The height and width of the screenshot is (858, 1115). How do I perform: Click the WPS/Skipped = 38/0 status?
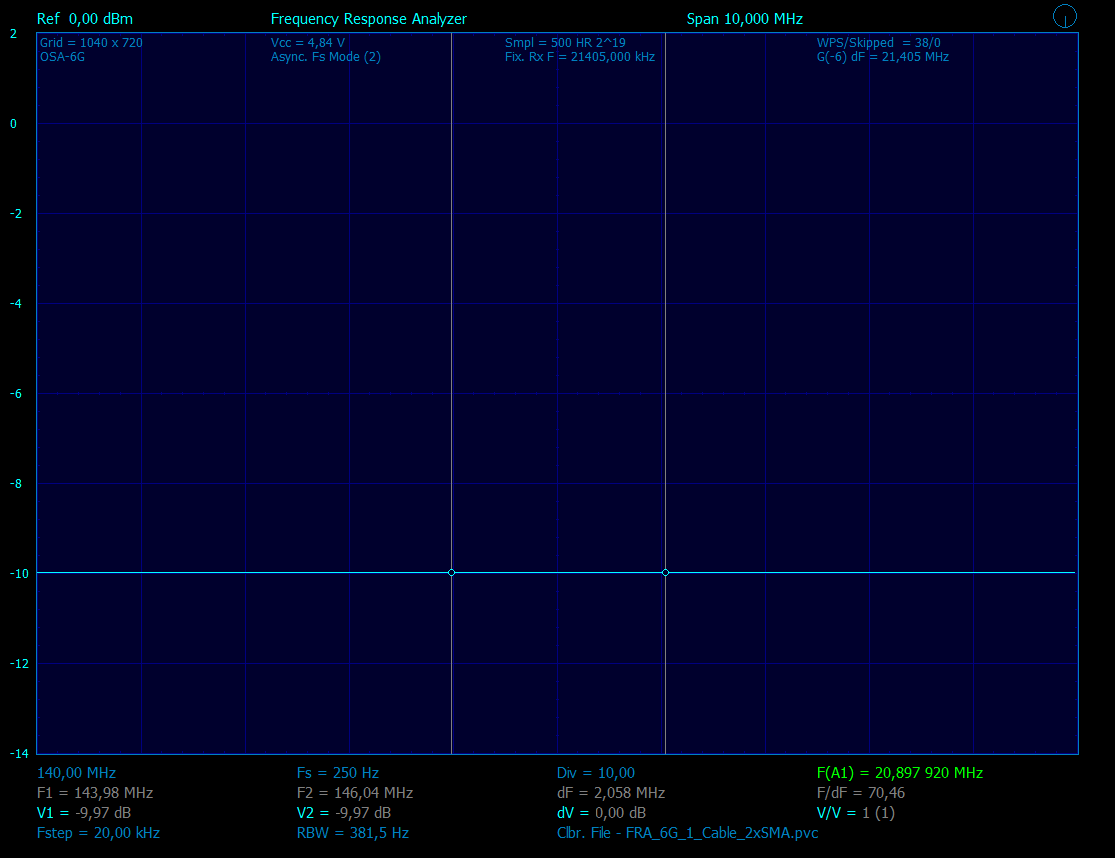(x=878, y=43)
